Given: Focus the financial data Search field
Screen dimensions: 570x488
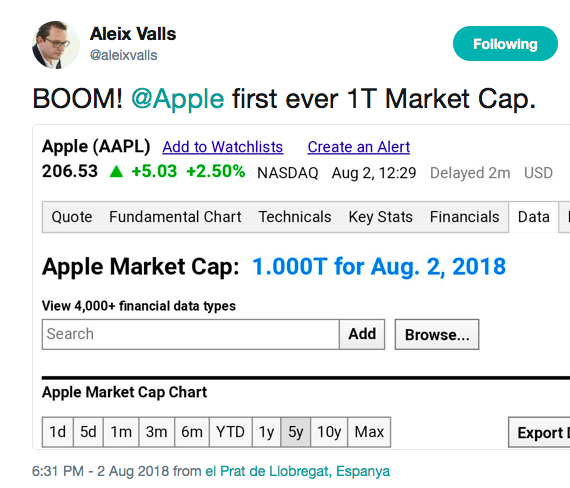Looking at the screenshot, I should point(191,334).
